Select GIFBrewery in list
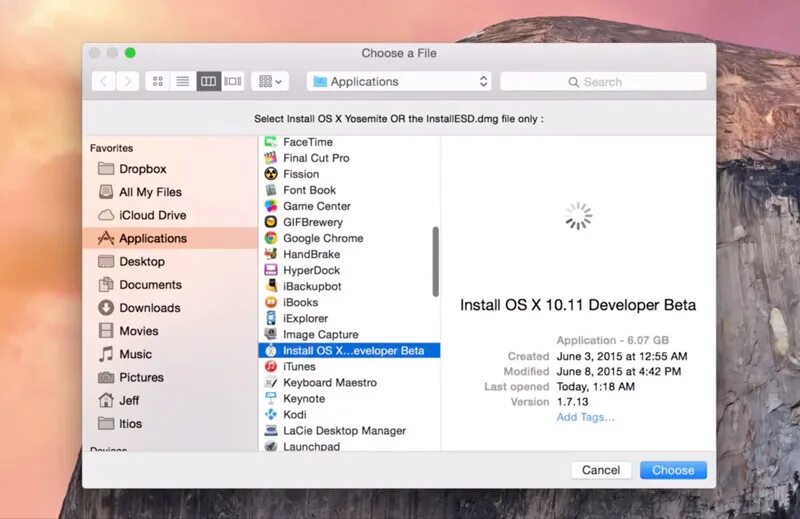 pos(349,222)
